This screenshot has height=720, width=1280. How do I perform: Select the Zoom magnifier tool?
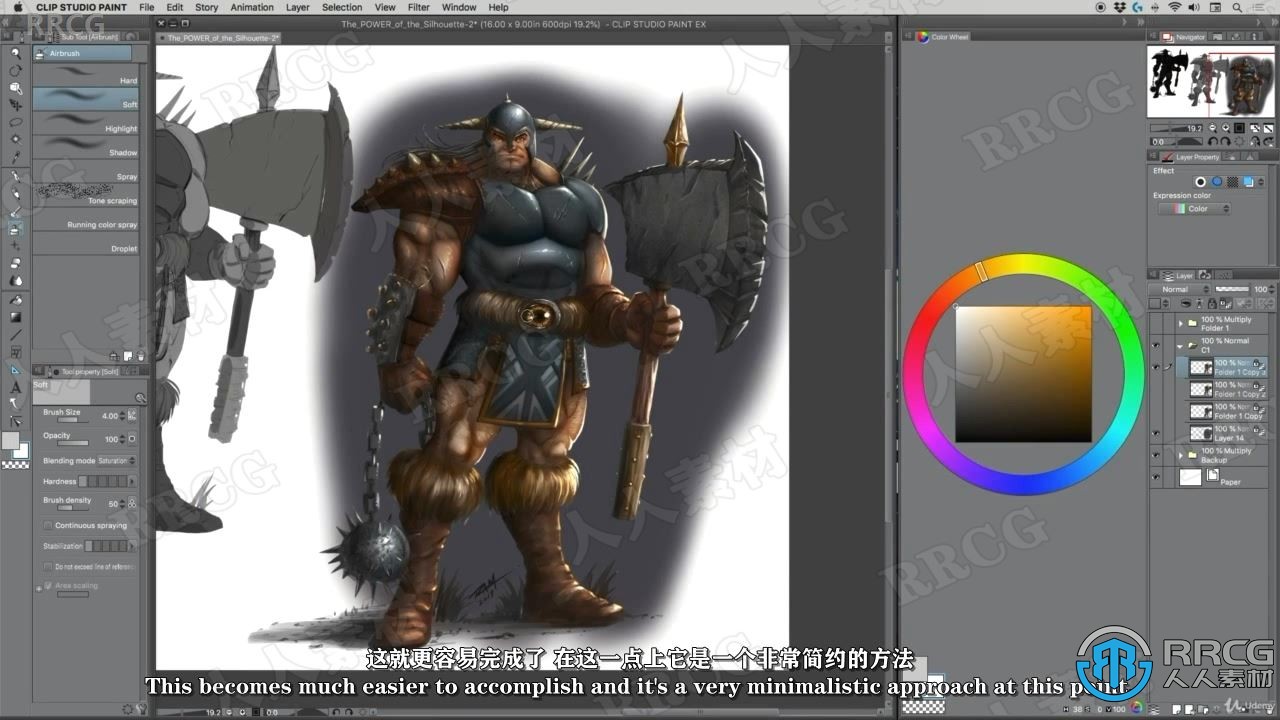point(15,54)
